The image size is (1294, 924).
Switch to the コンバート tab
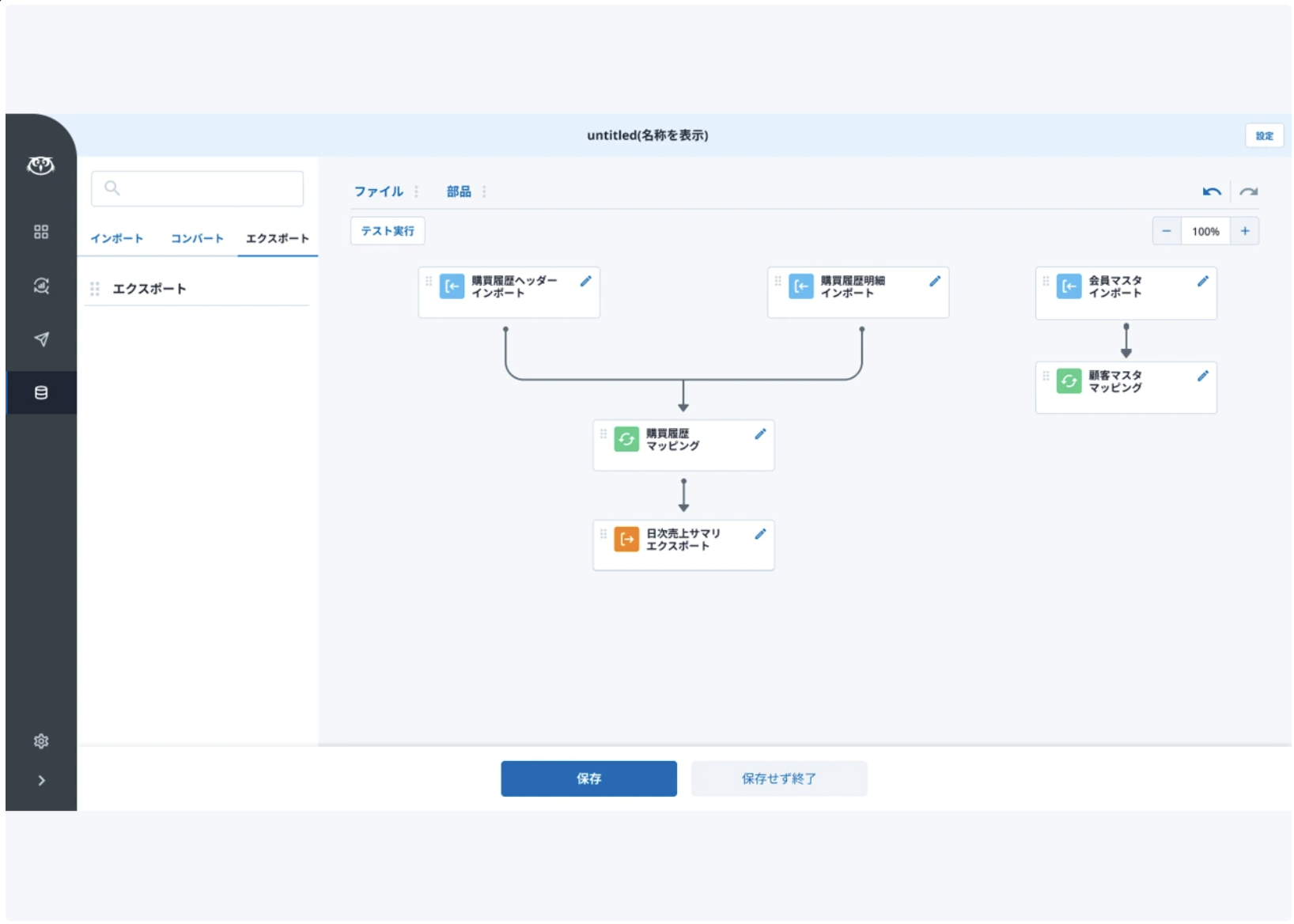tap(197, 238)
